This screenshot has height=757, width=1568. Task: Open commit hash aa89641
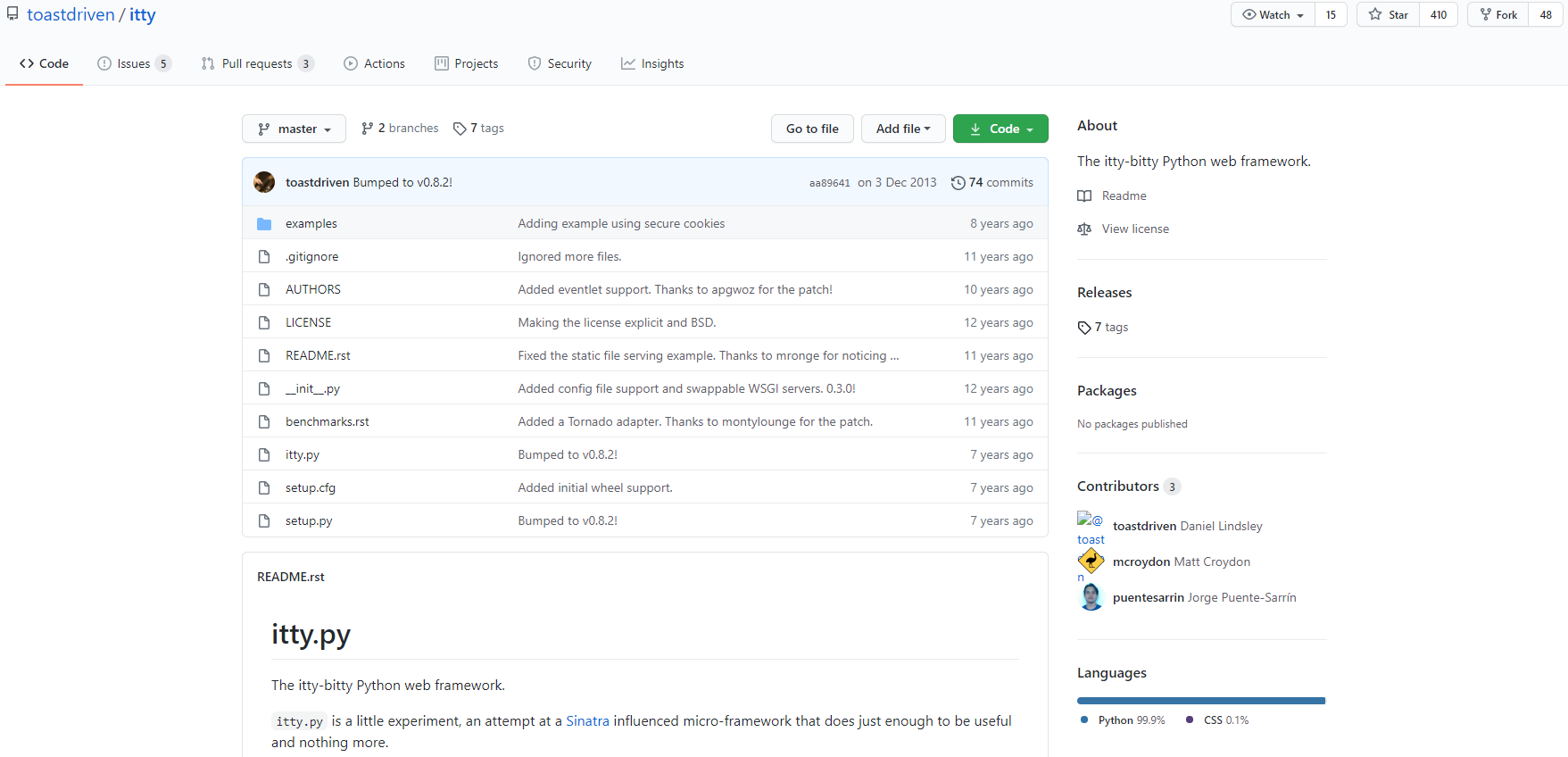pos(830,183)
